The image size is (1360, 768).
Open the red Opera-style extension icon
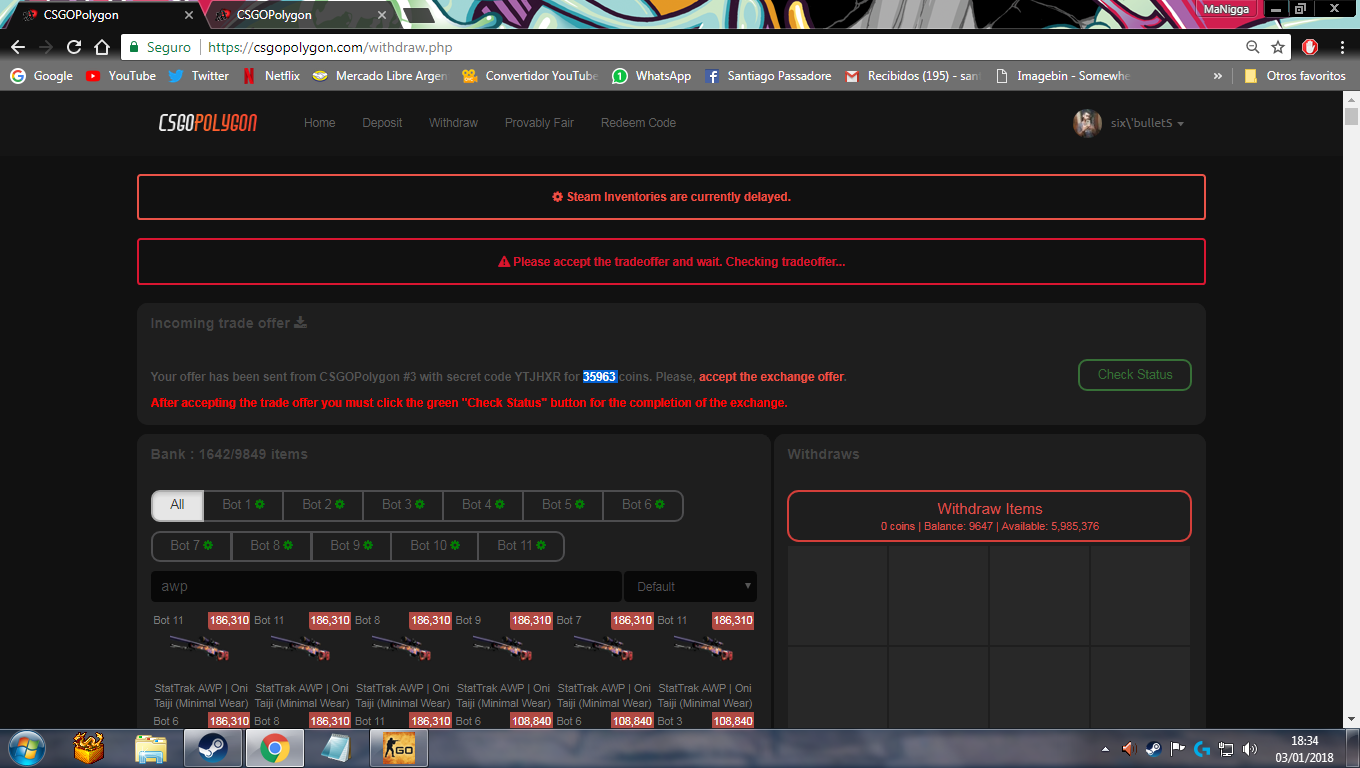tap(1310, 47)
